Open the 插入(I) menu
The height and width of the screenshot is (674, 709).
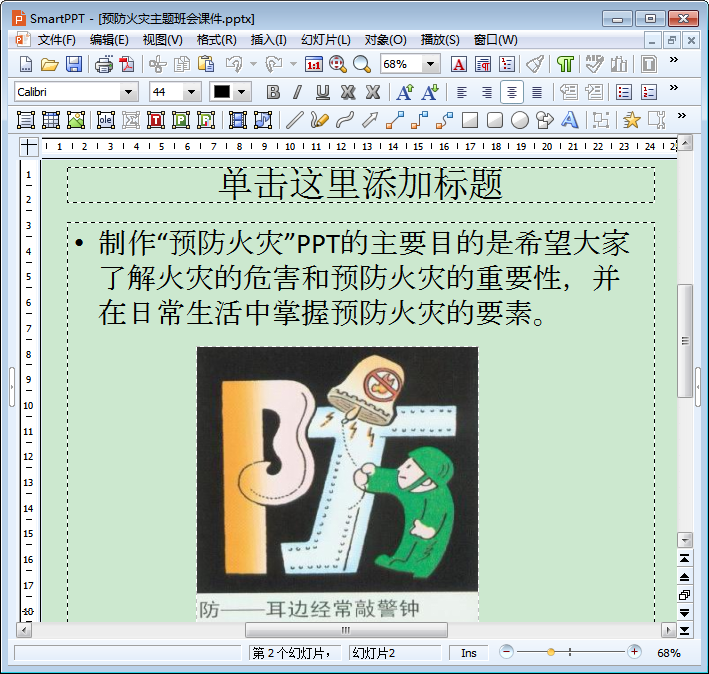[x=269, y=40]
